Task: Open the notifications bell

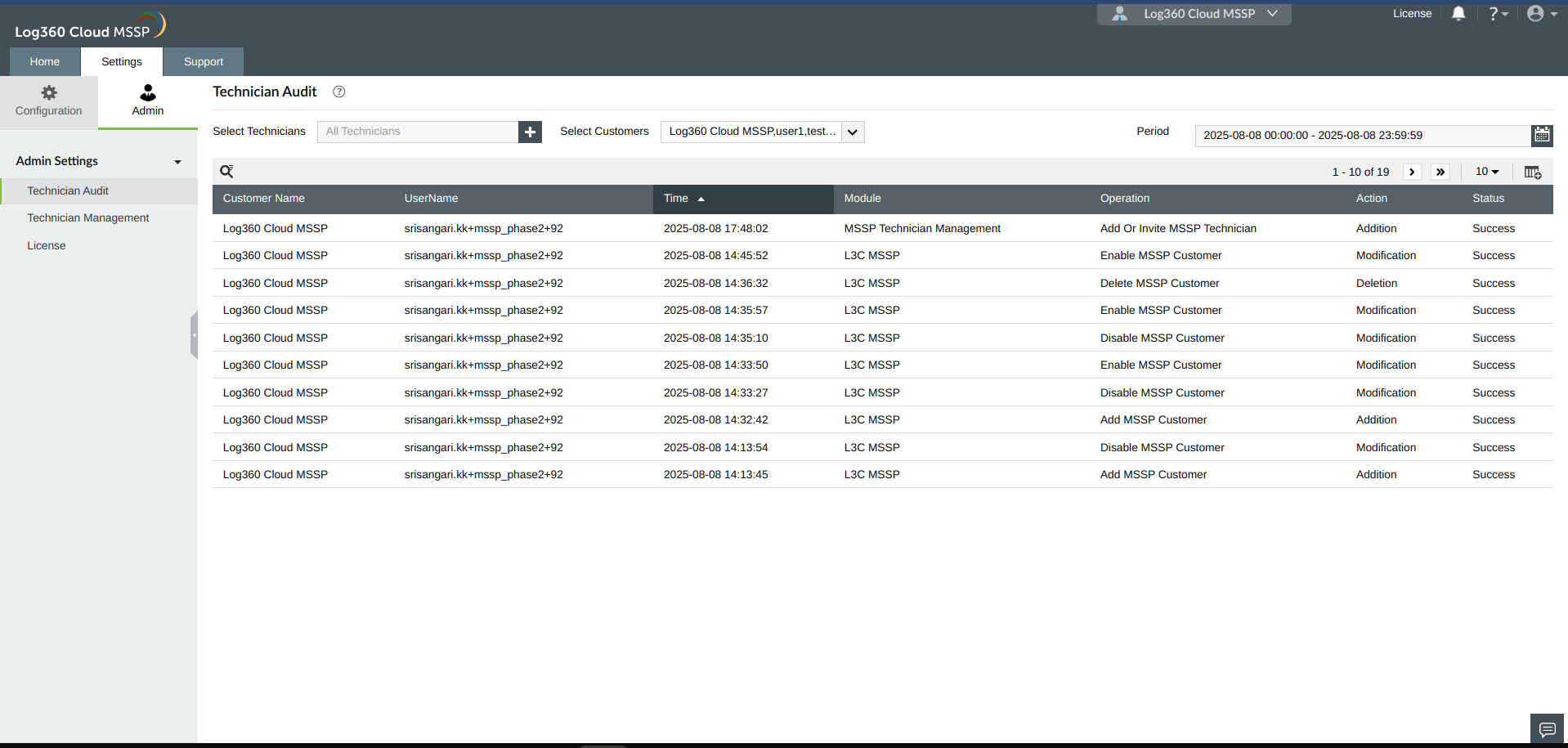Action: coord(1458,13)
